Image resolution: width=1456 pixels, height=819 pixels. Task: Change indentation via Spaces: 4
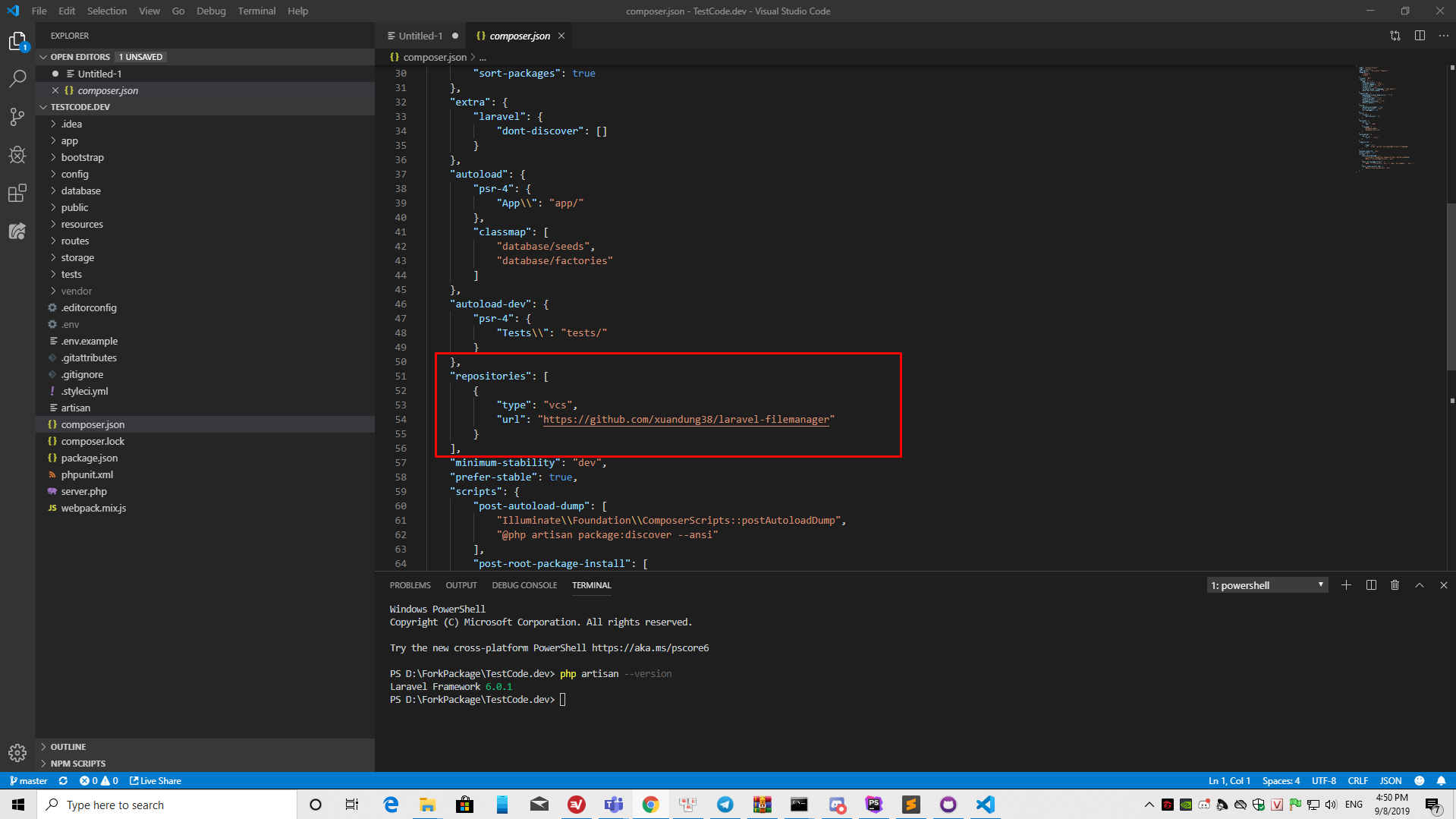tap(1281, 781)
